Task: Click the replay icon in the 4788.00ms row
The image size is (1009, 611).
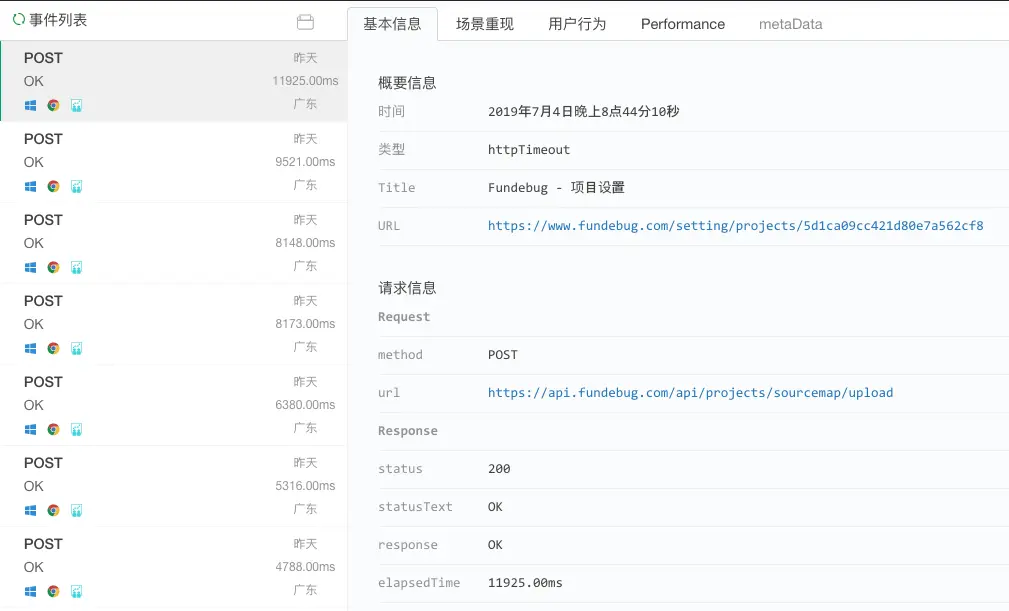Action: 77,592
